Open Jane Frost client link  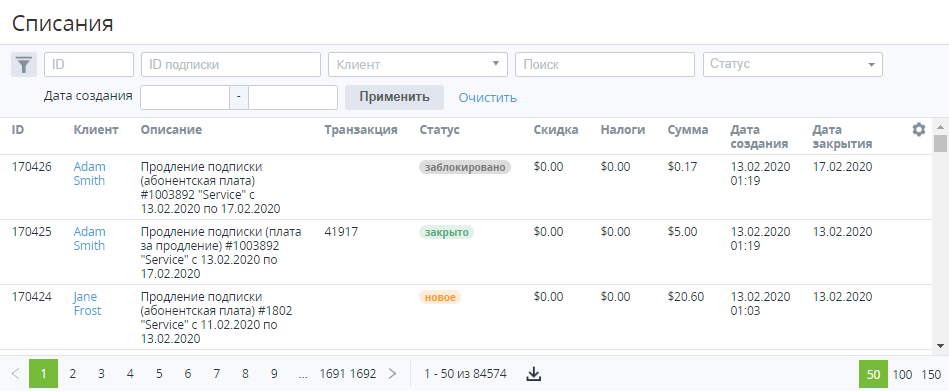pos(87,304)
